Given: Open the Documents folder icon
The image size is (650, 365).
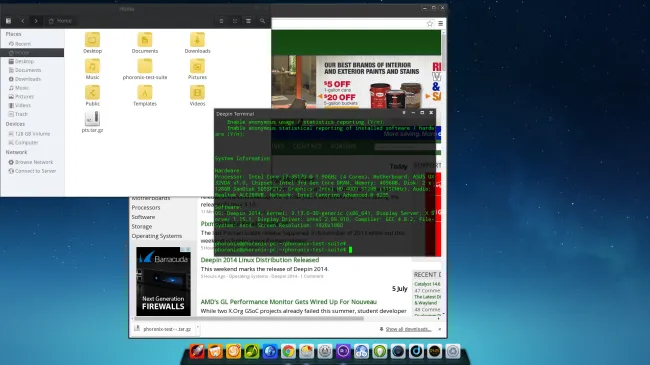Looking at the screenshot, I should point(145,43).
